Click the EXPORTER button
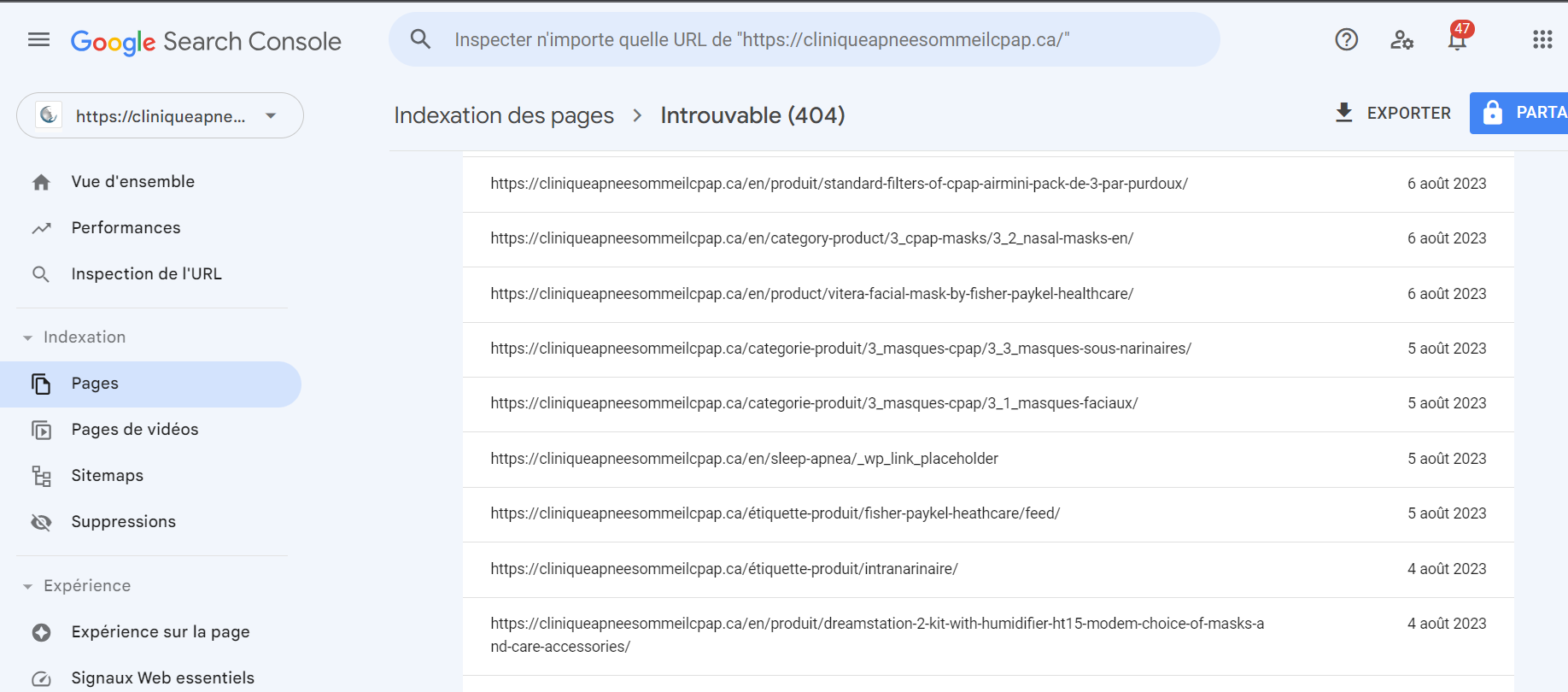This screenshot has width=1568, height=692. [x=1392, y=113]
